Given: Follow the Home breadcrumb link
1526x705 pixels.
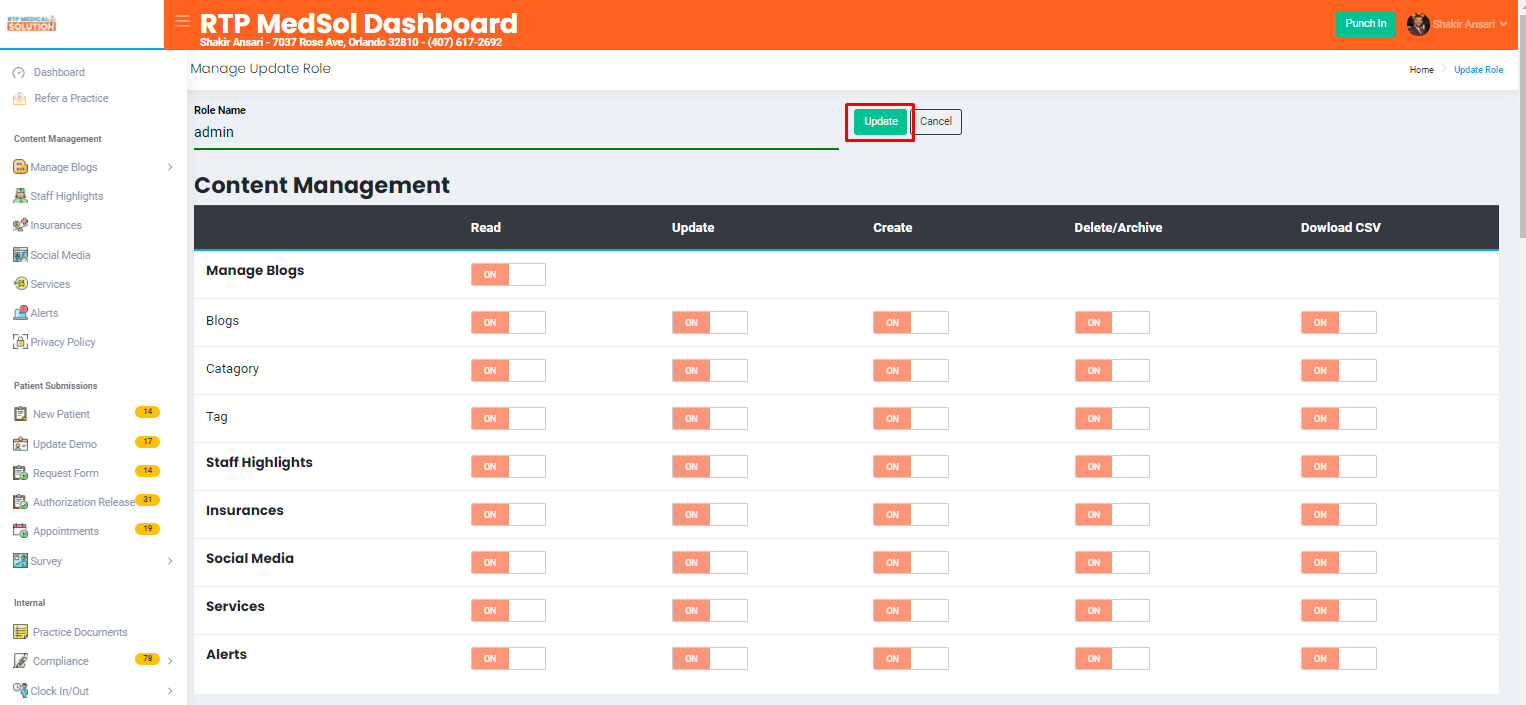Looking at the screenshot, I should 1422,70.
